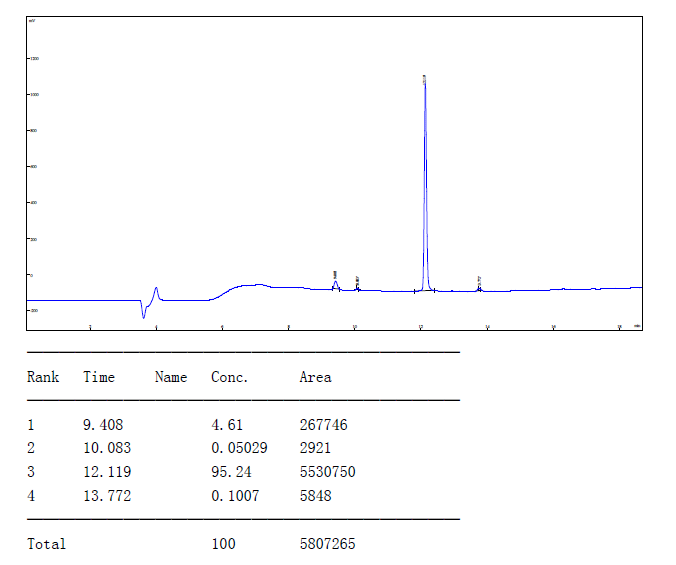Click retention time value 10.083
676x565 pixels.
point(107,448)
